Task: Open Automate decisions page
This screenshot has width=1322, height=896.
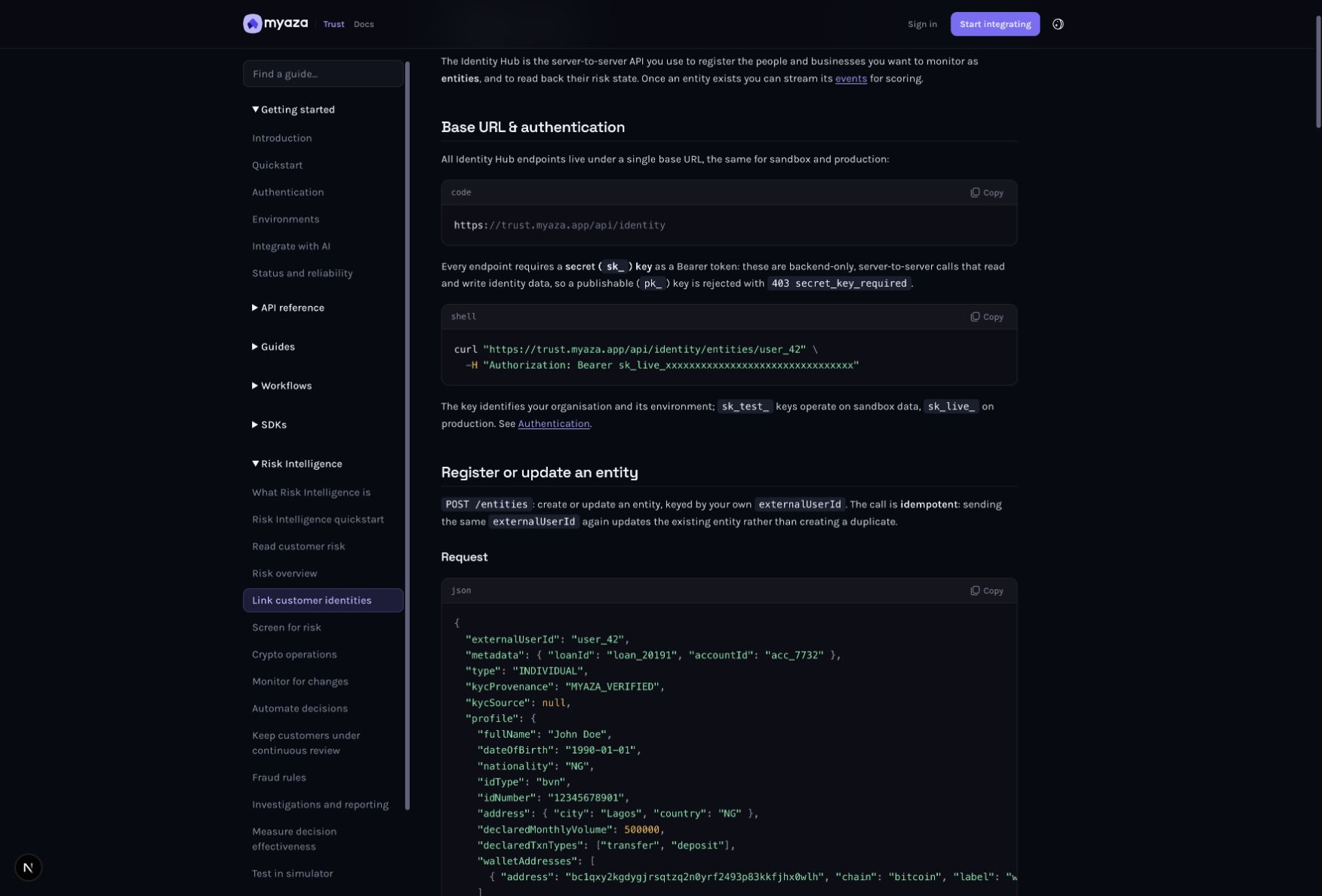Action: point(300,709)
